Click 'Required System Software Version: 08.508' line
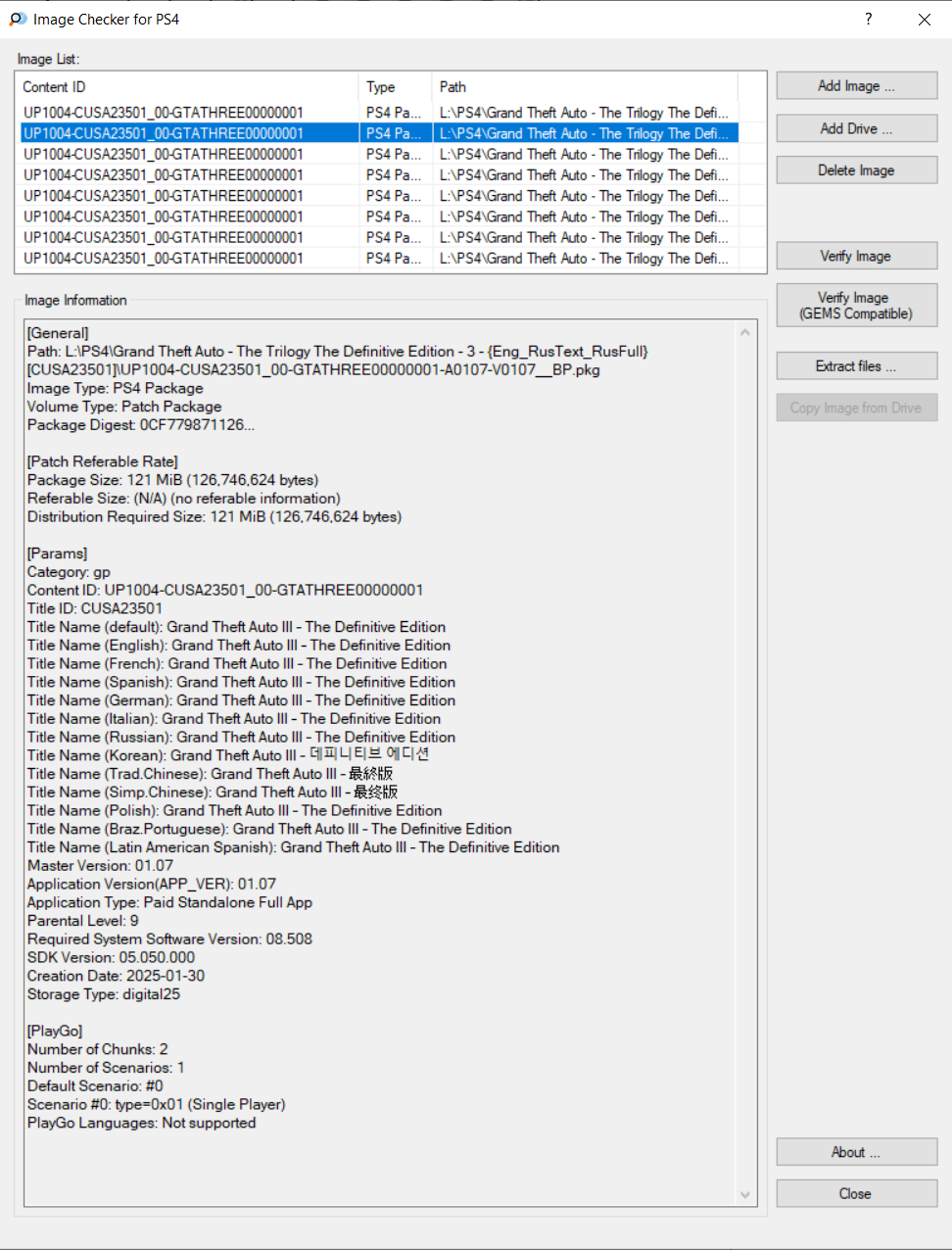Screen dimensions: 952x1250 [x=170, y=938]
